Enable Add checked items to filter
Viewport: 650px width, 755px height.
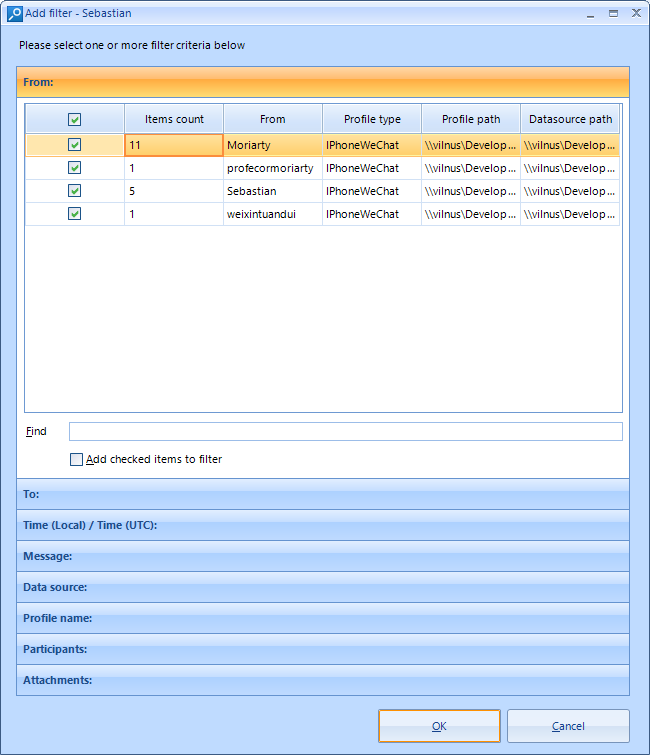(76, 459)
